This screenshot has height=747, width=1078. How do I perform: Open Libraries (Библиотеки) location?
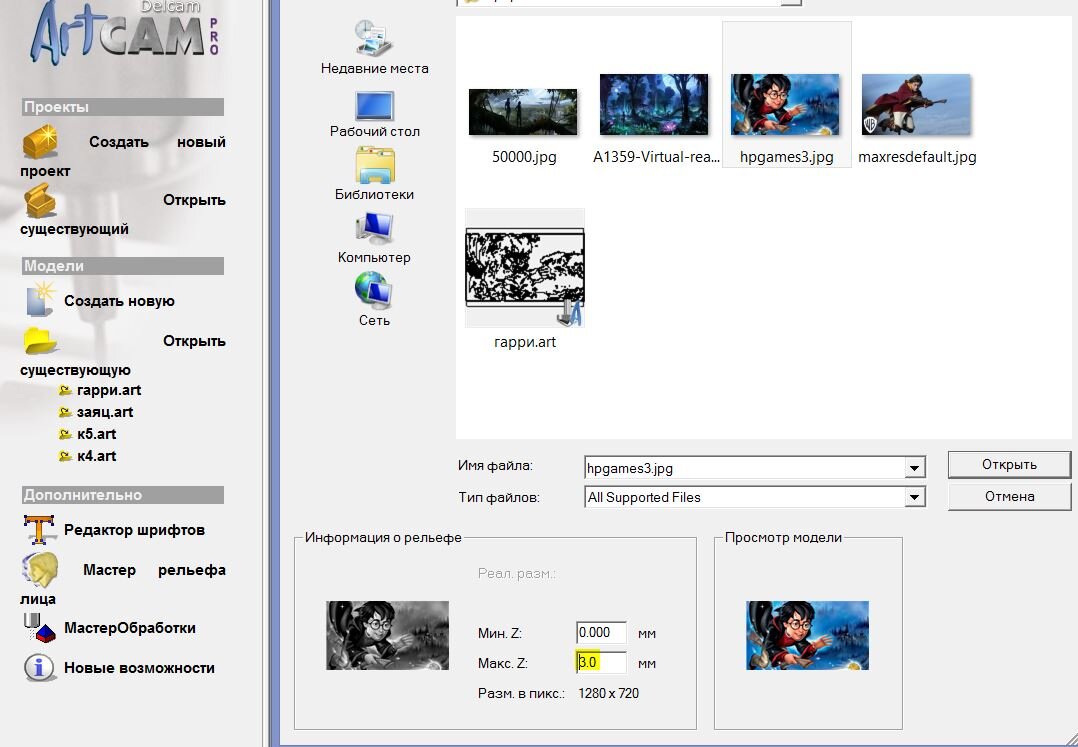[374, 173]
